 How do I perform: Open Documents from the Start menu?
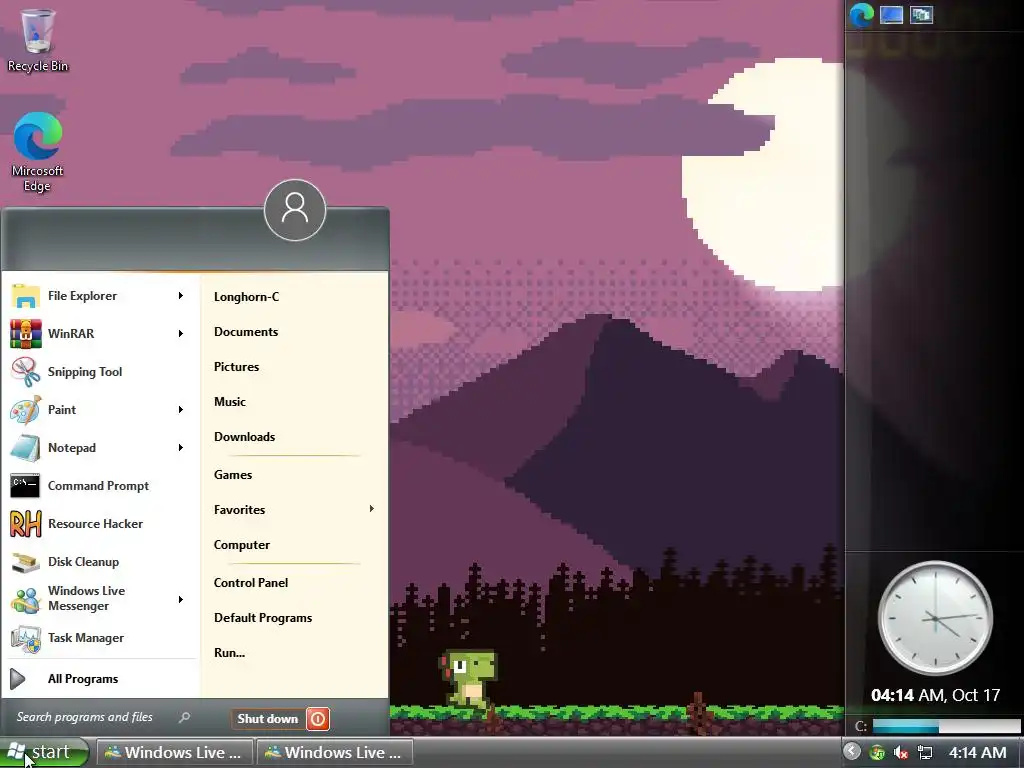tap(246, 332)
